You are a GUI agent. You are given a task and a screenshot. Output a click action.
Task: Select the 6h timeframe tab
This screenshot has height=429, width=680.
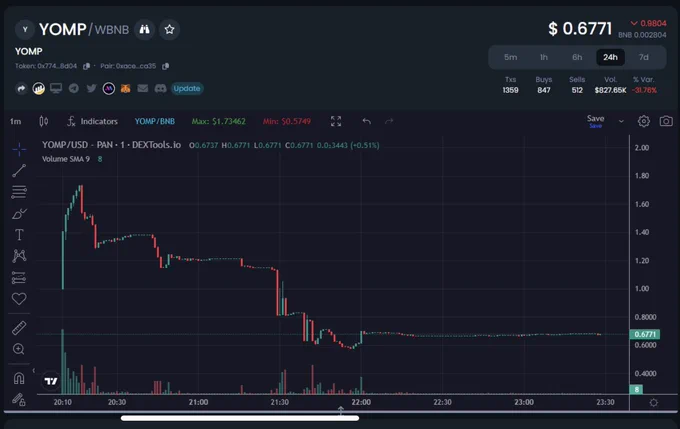point(577,57)
